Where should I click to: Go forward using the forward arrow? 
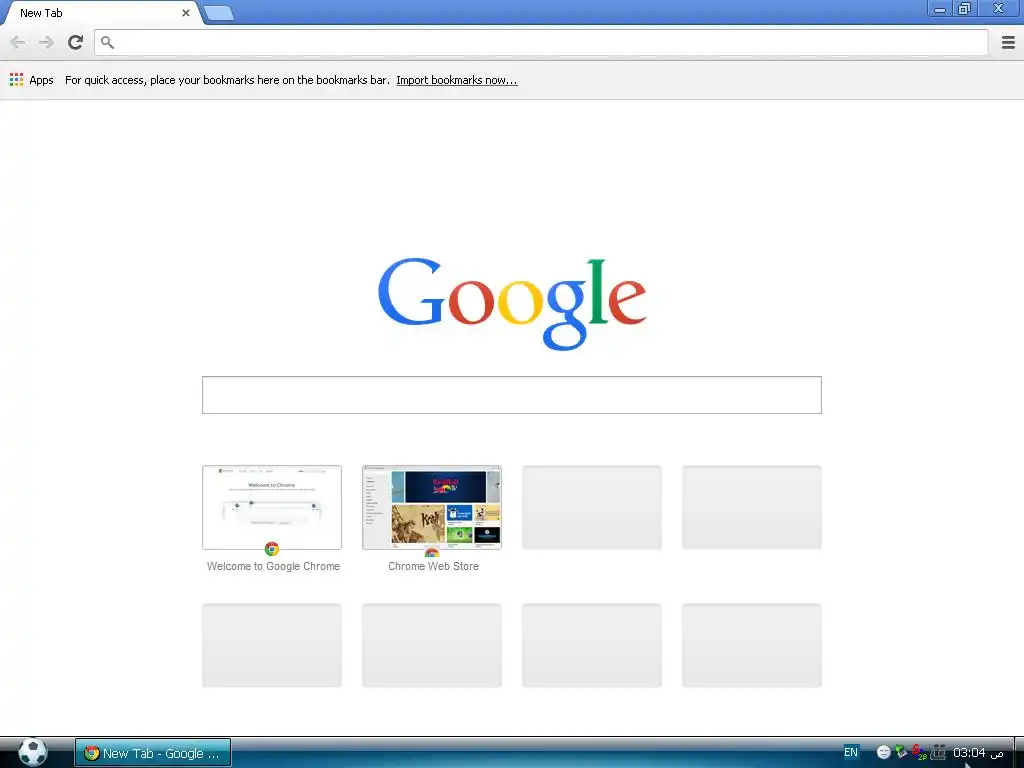46,42
